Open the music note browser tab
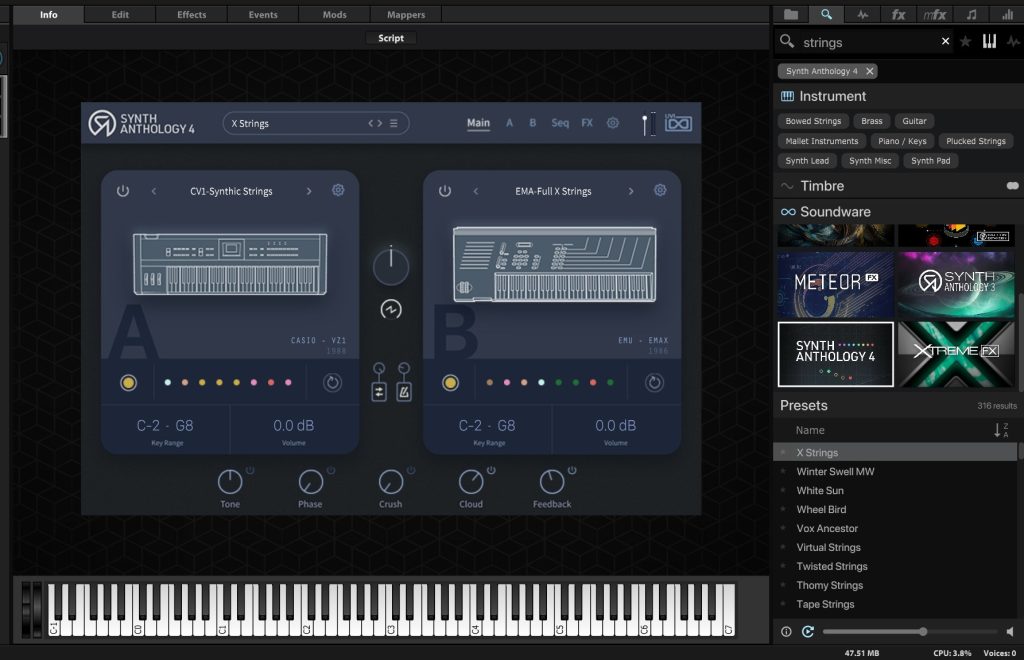 pyautogui.click(x=971, y=14)
